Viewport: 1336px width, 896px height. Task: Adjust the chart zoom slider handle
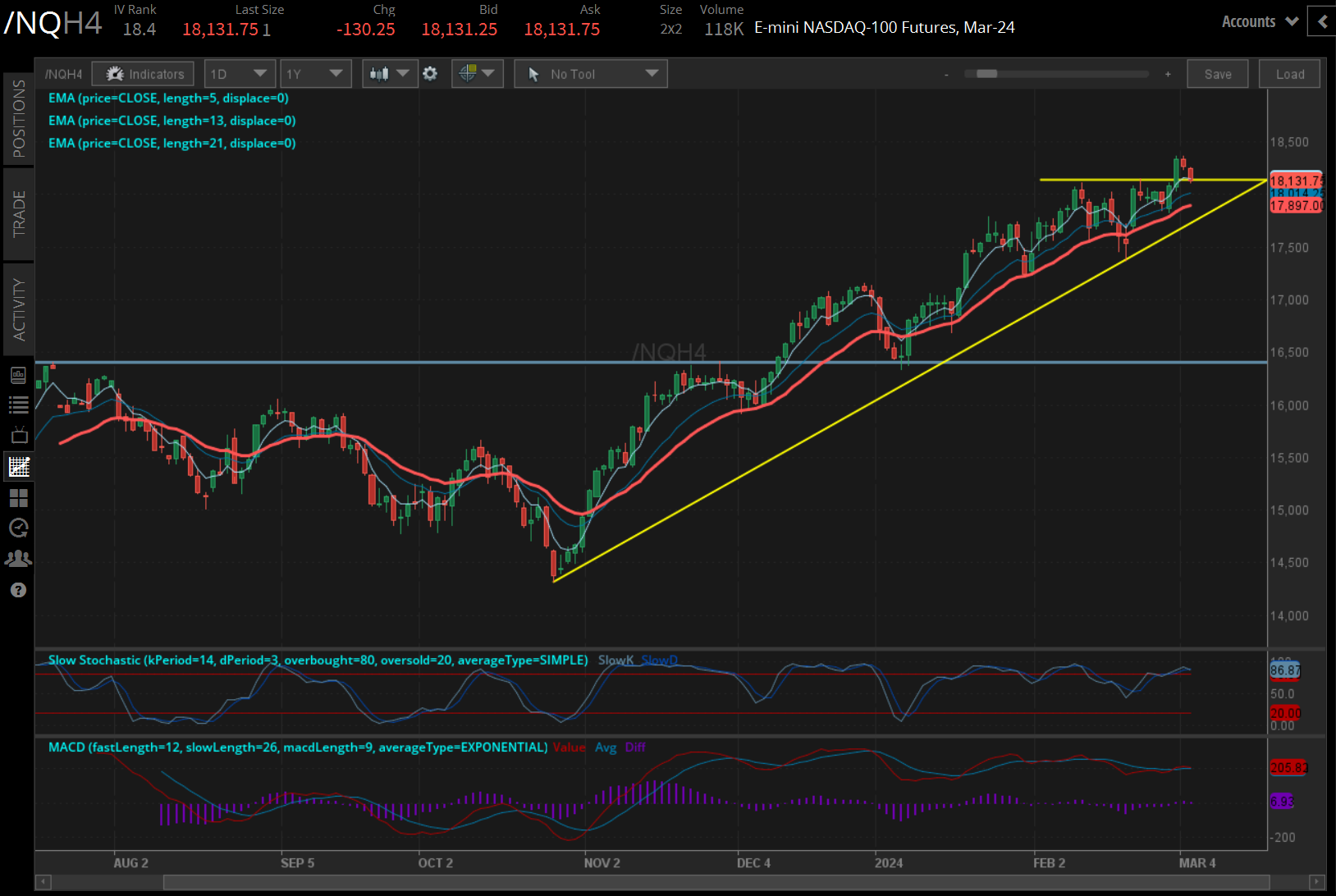986,74
